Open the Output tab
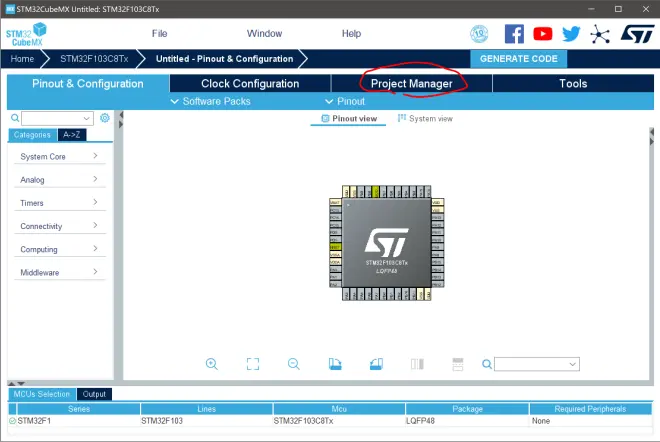The width and height of the screenshot is (660, 442). pos(94,394)
